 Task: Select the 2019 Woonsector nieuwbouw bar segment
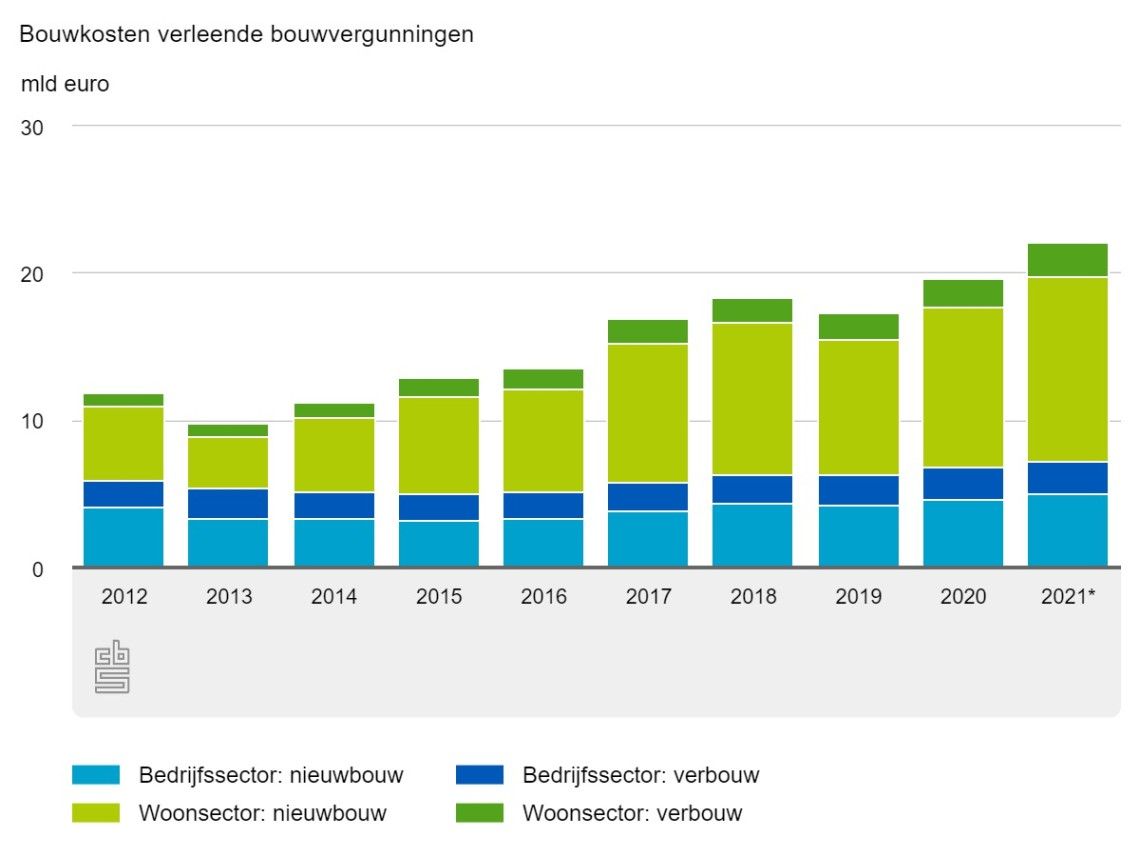[858, 407]
